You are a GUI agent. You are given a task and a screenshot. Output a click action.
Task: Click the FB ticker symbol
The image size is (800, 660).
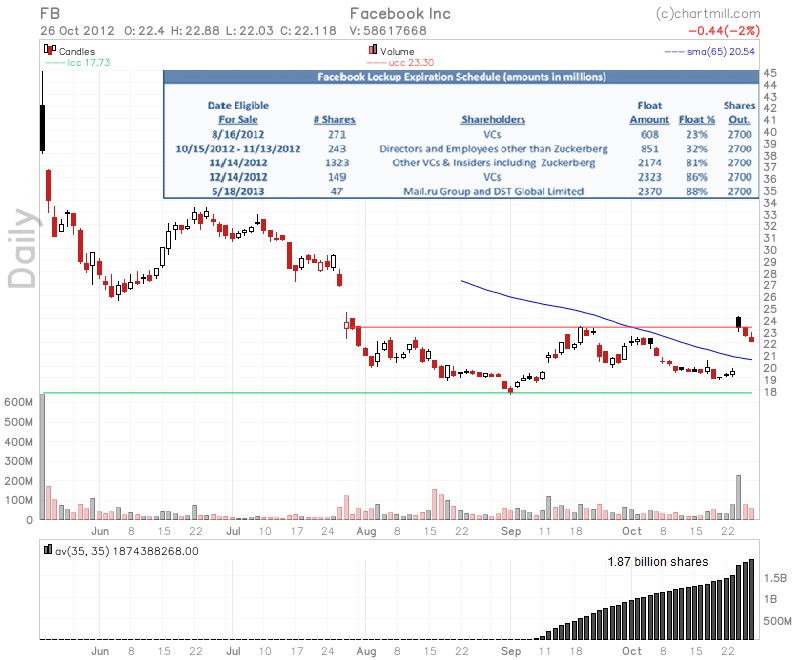pyautogui.click(x=50, y=14)
